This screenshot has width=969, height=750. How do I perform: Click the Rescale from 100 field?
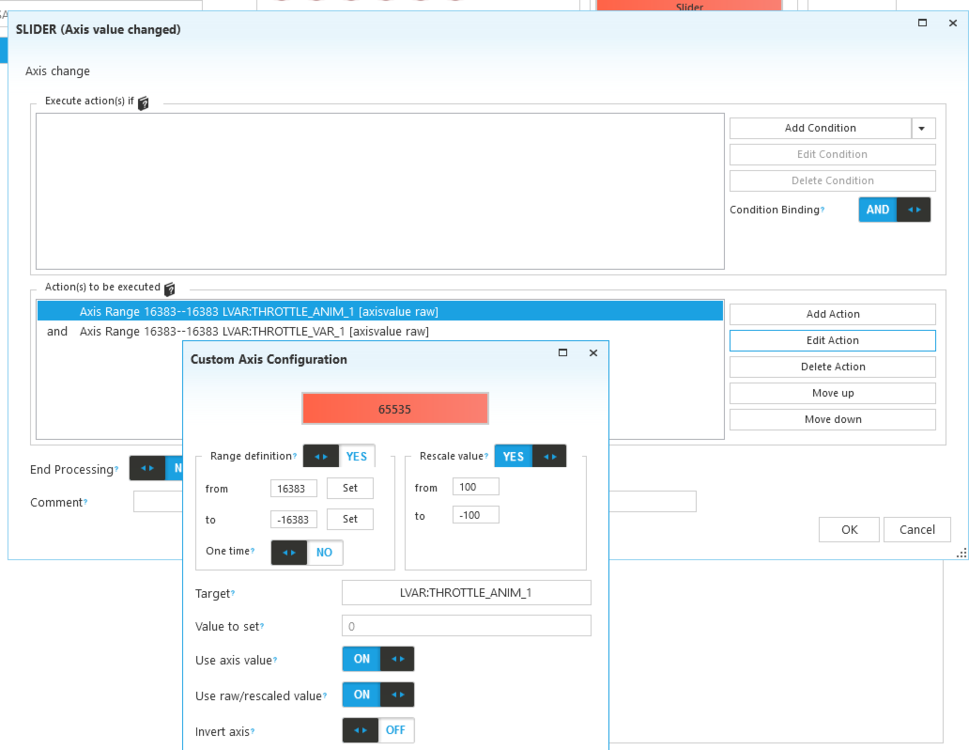click(x=475, y=488)
